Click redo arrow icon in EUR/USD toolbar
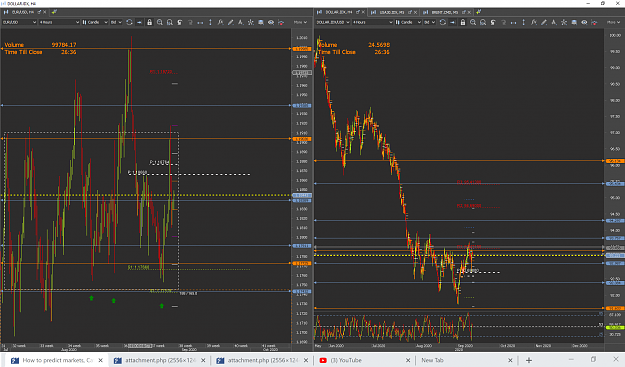The image size is (625, 367). [190, 22]
